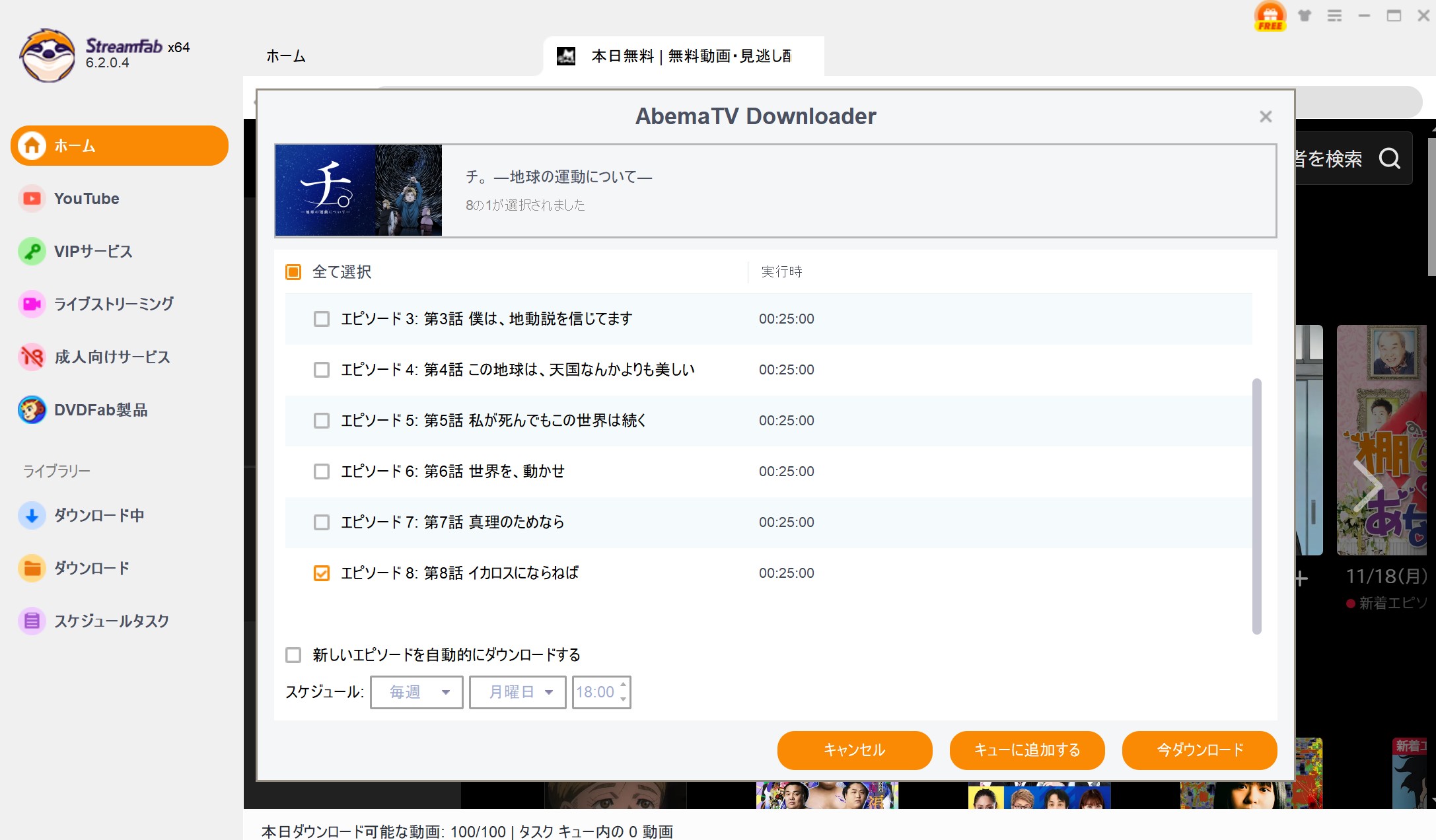Image resolution: width=1436 pixels, height=840 pixels.
Task: Check エピソード 5 checkbox
Action: (x=322, y=421)
